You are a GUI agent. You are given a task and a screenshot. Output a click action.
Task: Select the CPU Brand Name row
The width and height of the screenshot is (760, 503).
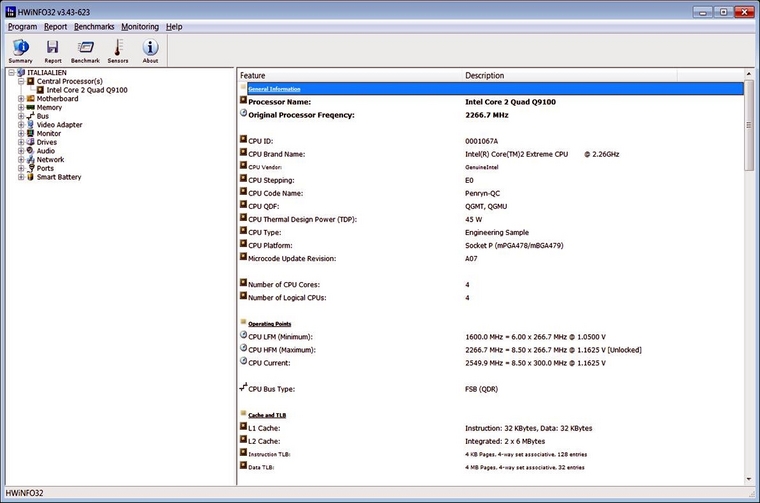point(491,154)
